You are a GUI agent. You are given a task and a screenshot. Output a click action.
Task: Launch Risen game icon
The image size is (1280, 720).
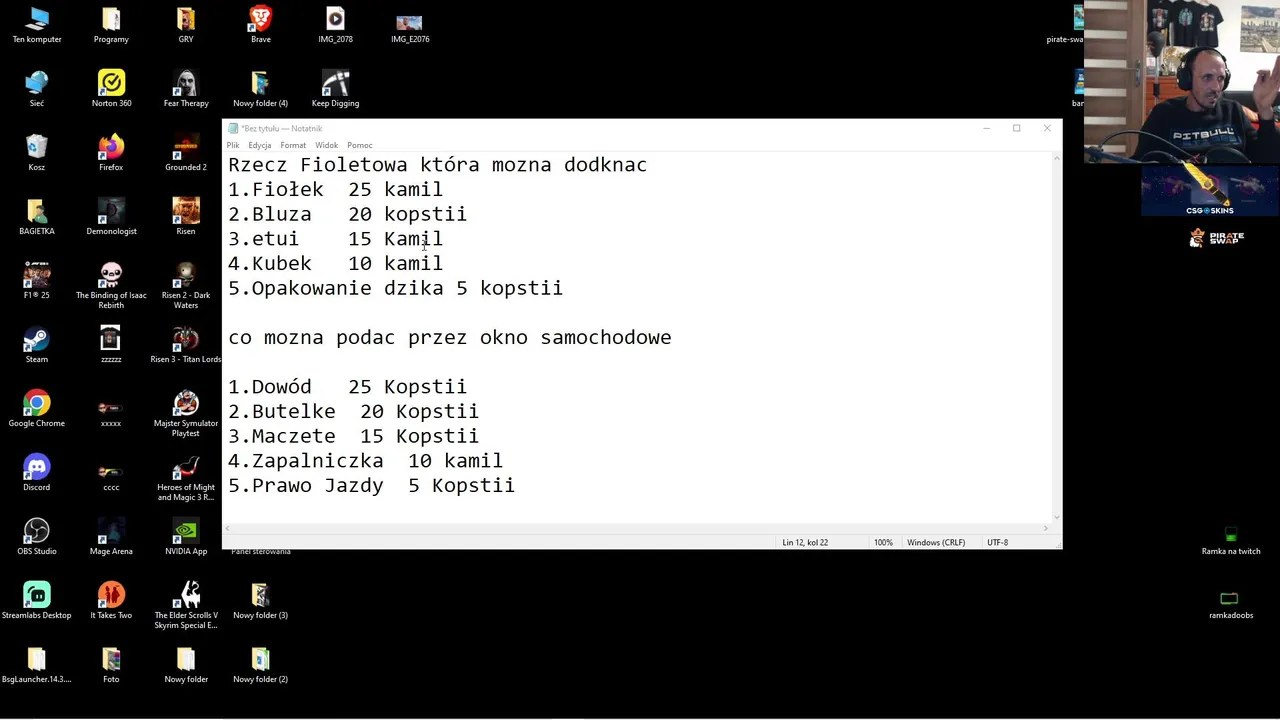pyautogui.click(x=186, y=217)
